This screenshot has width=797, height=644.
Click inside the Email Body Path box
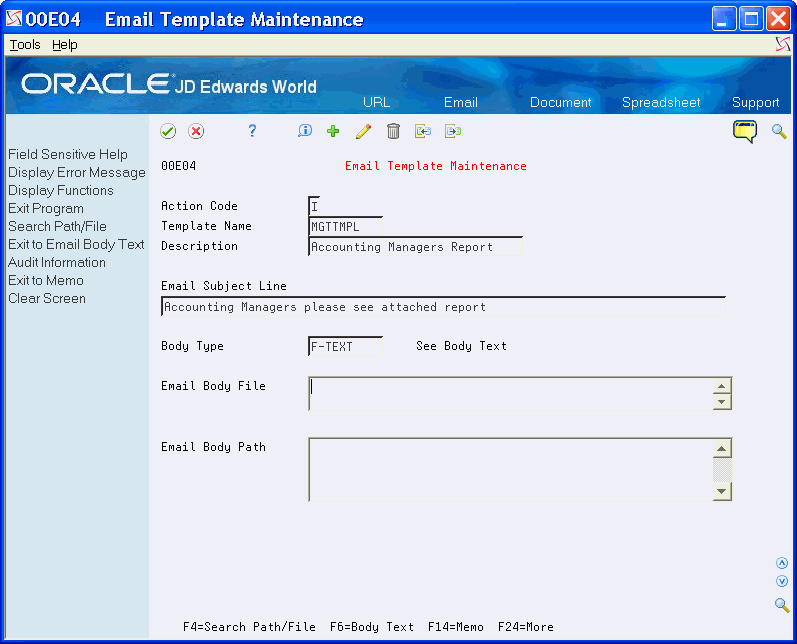click(511, 470)
